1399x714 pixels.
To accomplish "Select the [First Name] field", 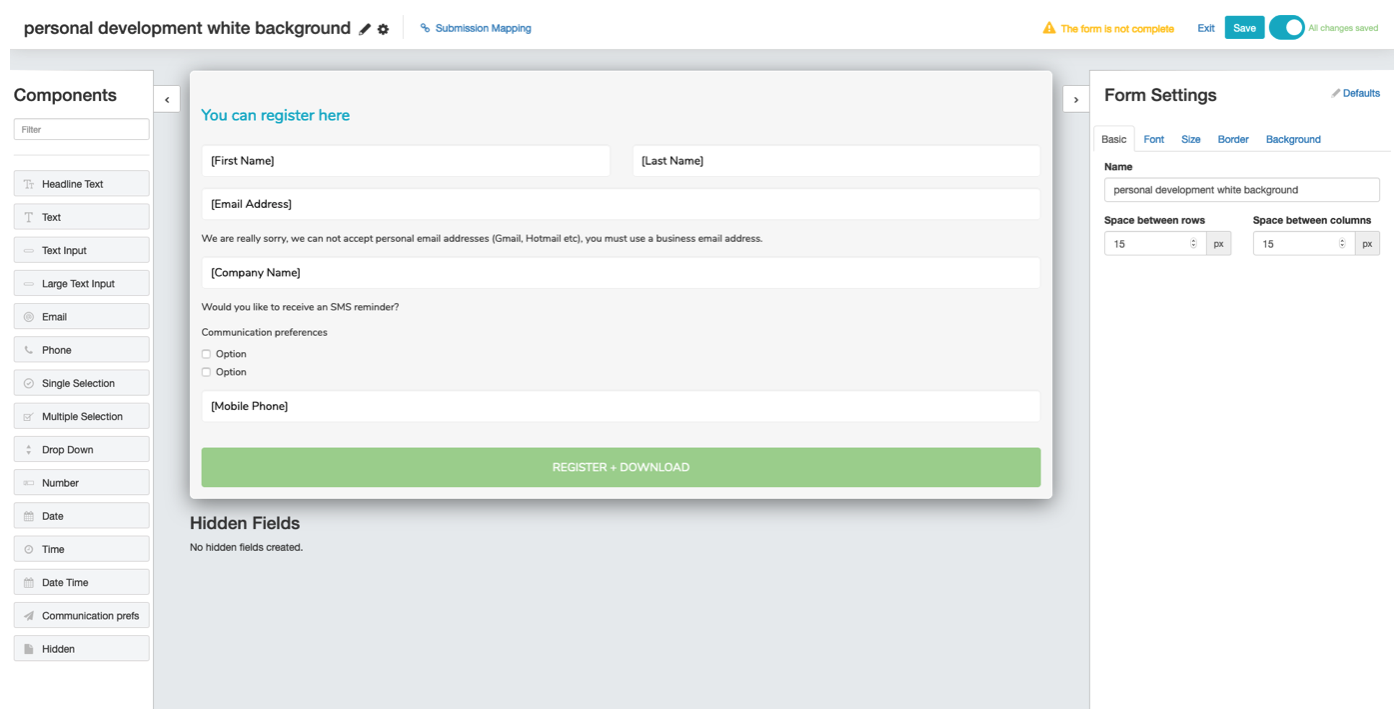I will click(x=406, y=161).
